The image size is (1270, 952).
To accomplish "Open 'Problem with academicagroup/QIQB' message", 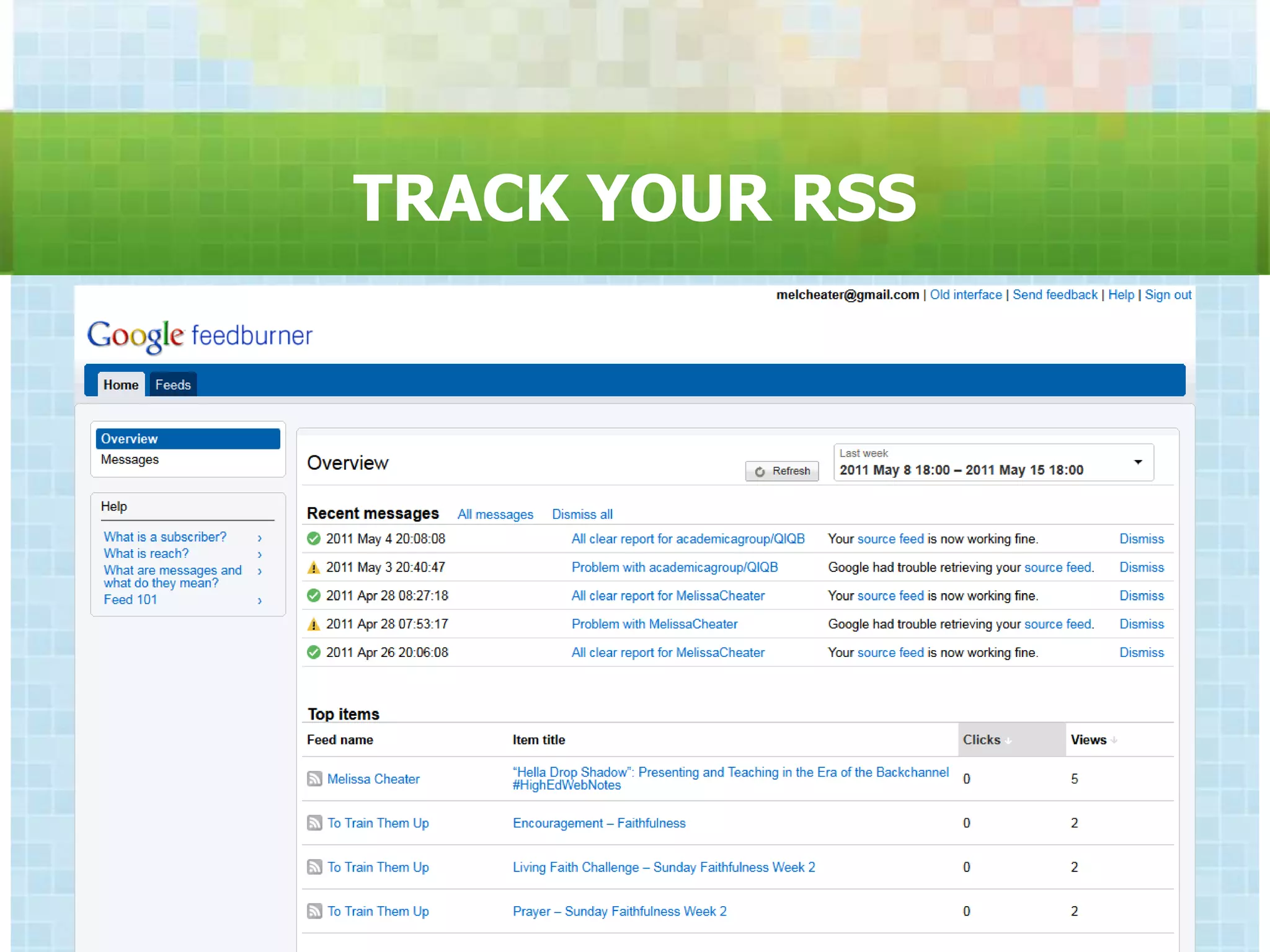I will coord(675,567).
